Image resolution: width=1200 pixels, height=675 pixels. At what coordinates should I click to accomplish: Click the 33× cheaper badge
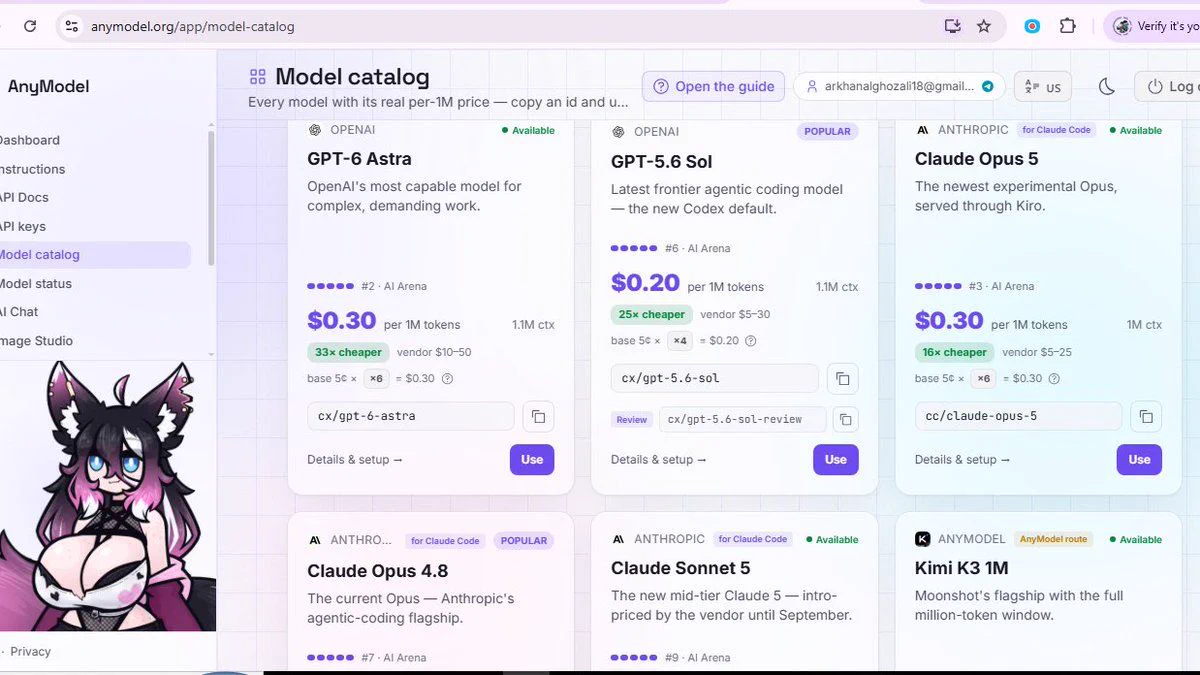(x=348, y=352)
